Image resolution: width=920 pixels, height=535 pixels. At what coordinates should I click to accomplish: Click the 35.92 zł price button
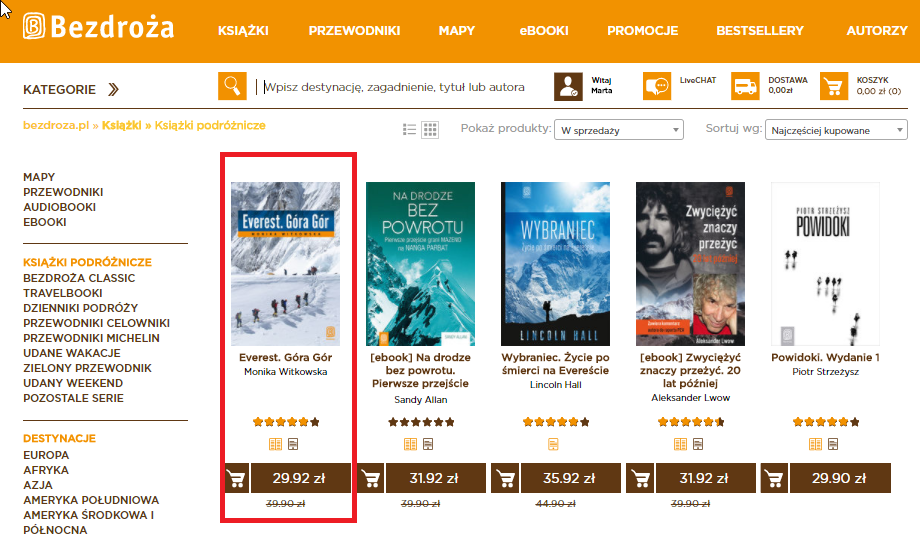(x=570, y=478)
